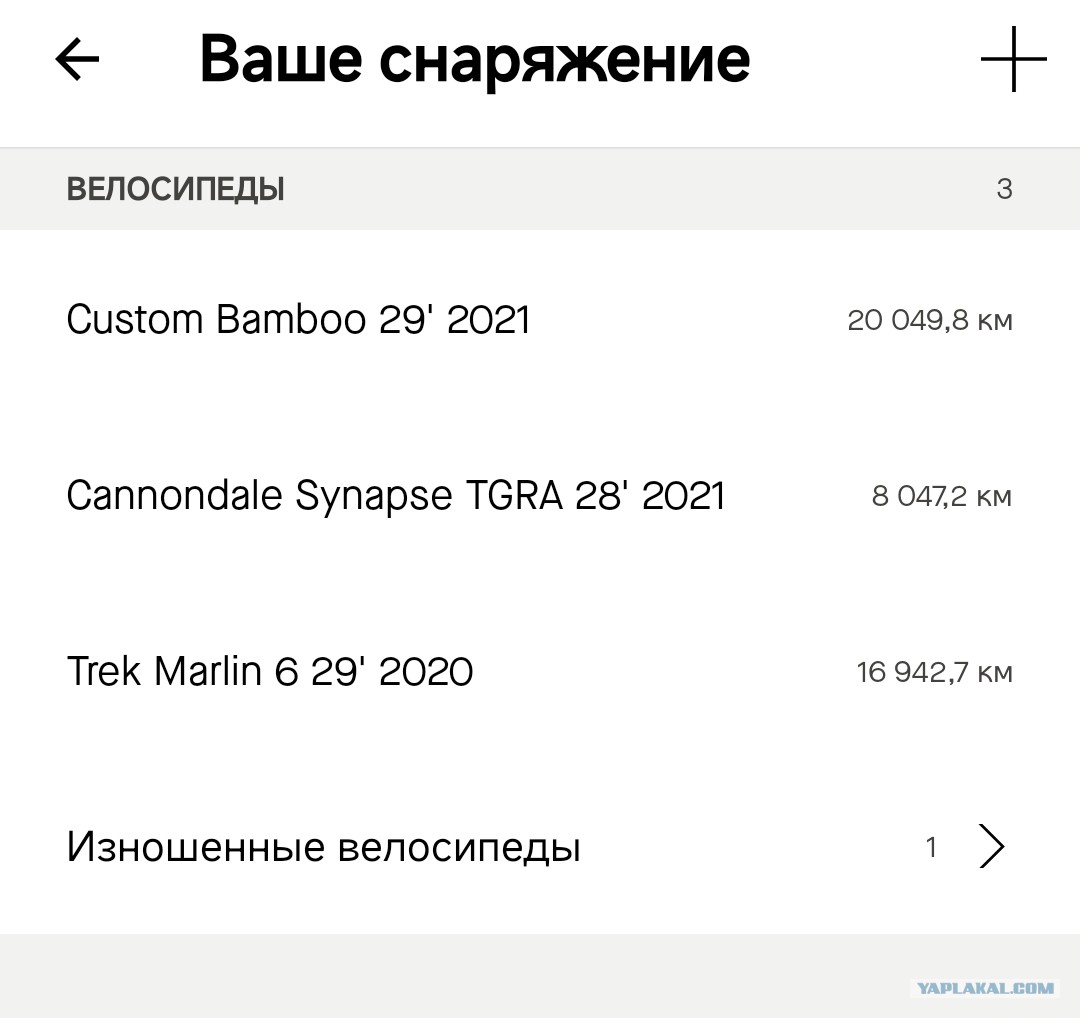Tap the word Synapse in the second bike name
The height and width of the screenshot is (1018, 1080).
tap(374, 496)
